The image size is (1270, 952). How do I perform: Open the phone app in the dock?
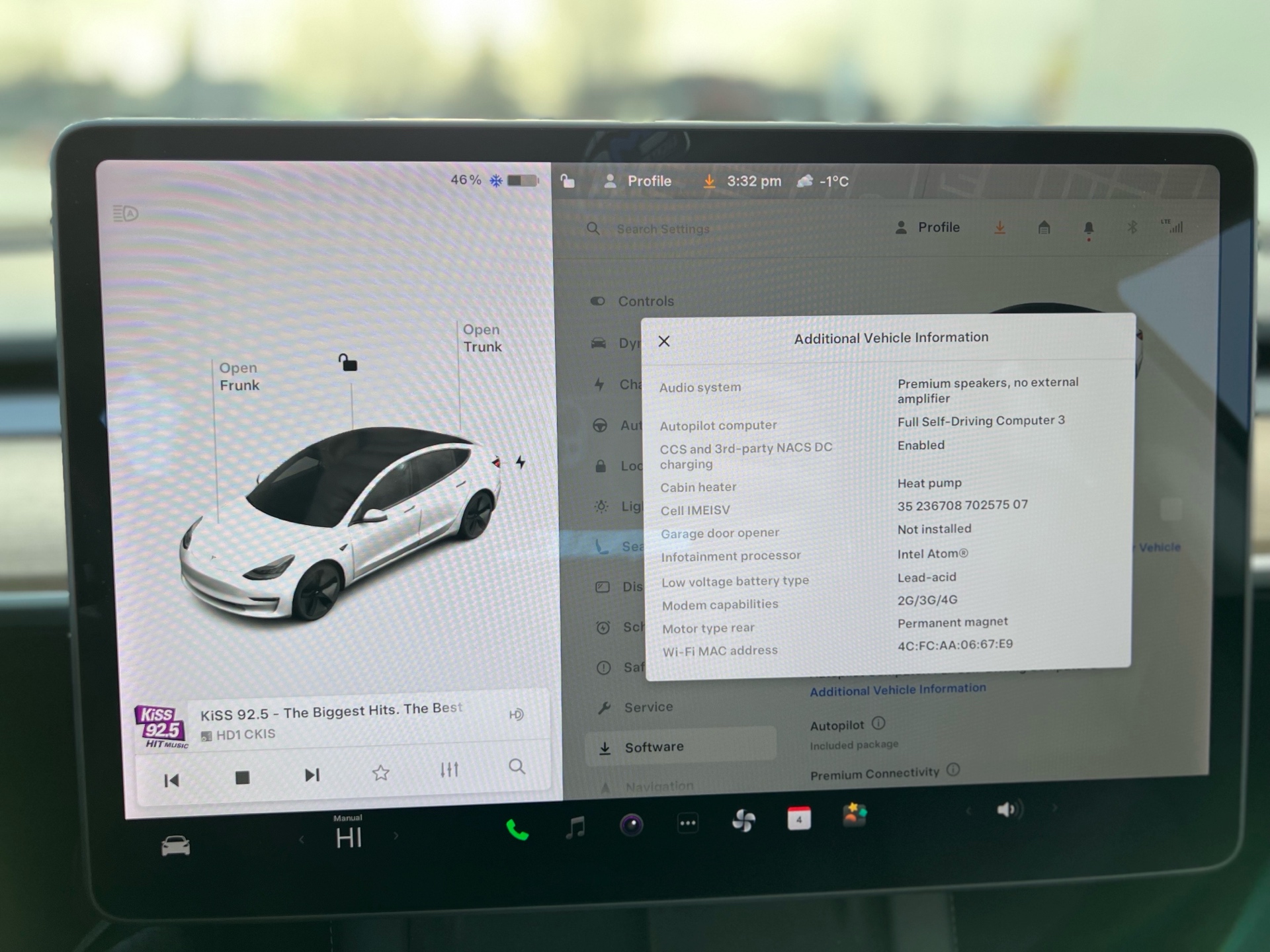click(517, 829)
